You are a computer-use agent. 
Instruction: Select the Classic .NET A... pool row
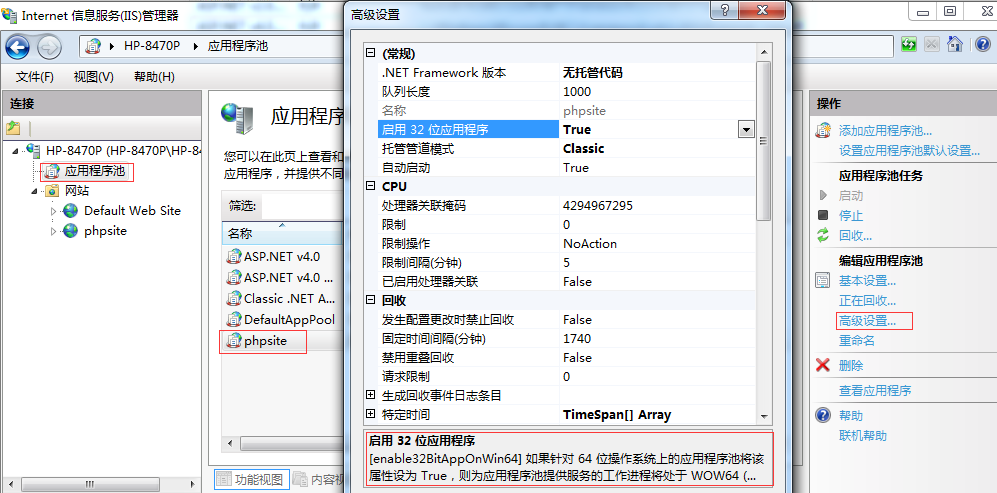[x=283, y=298]
